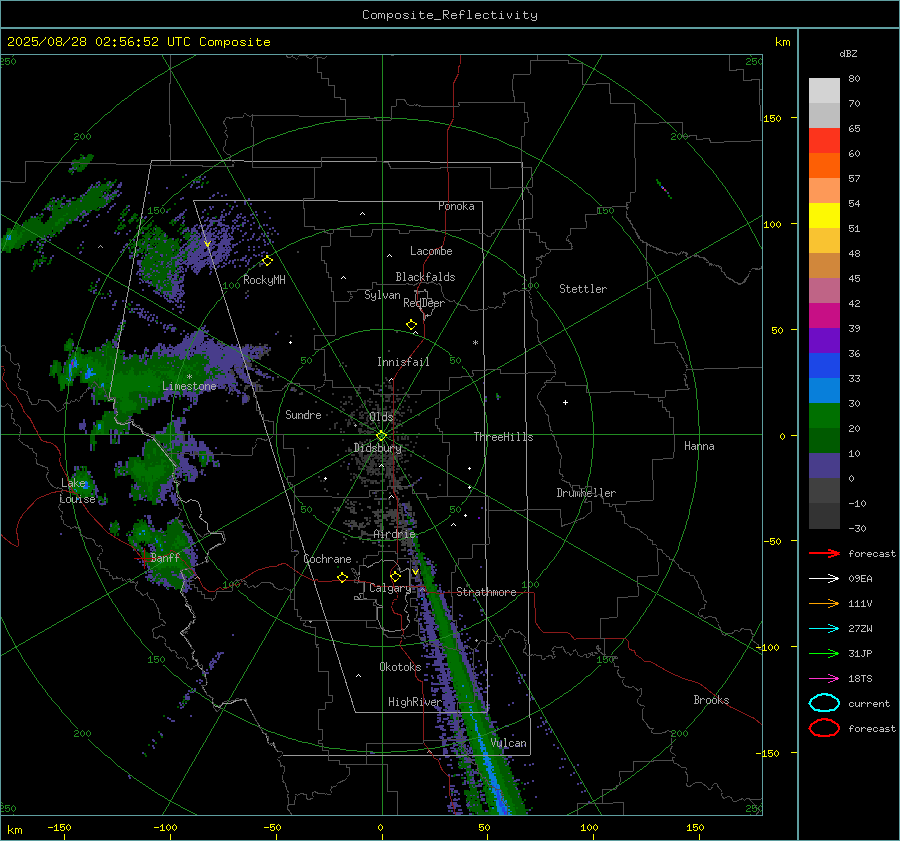The image size is (900, 841).
Task: Click the Banff label on the map
Action: pos(165,557)
